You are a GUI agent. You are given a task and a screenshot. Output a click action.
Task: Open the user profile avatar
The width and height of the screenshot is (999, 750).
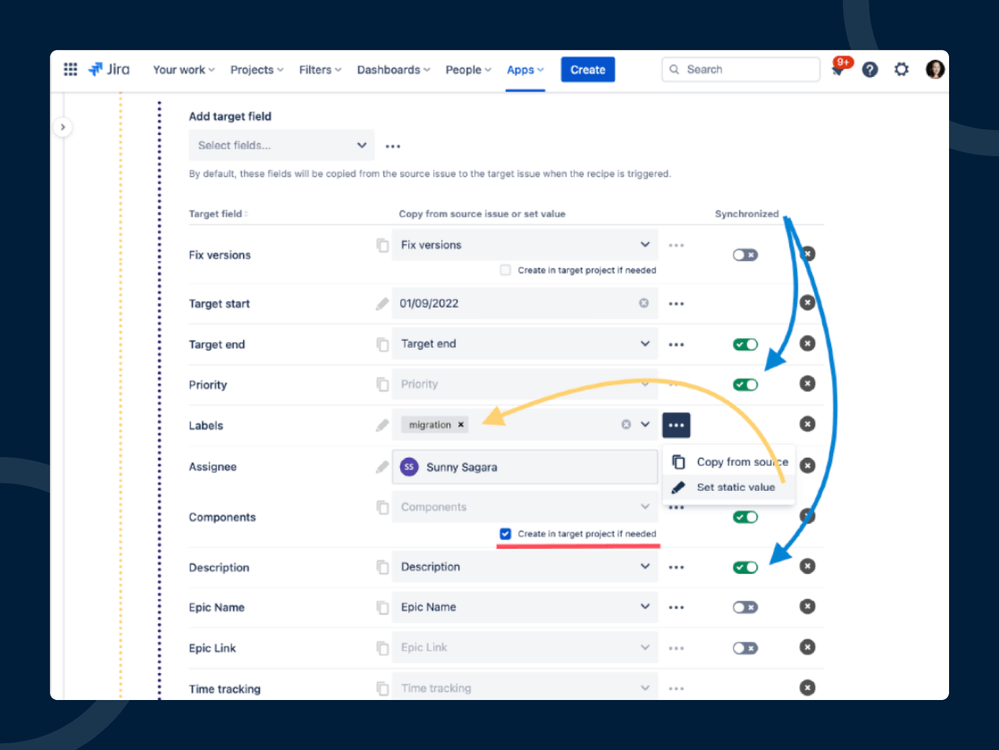pos(935,69)
